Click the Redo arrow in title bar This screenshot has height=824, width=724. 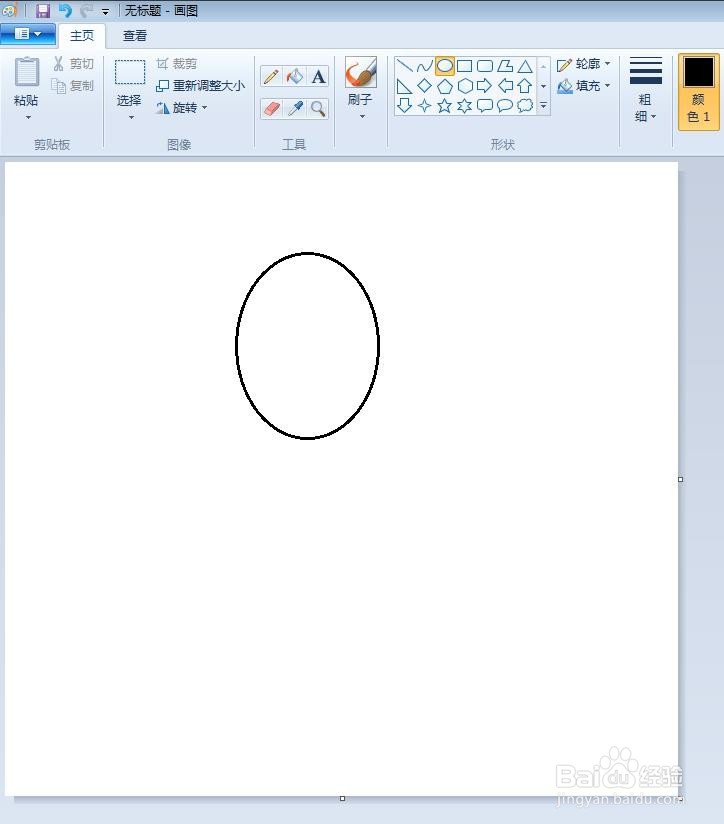(87, 10)
